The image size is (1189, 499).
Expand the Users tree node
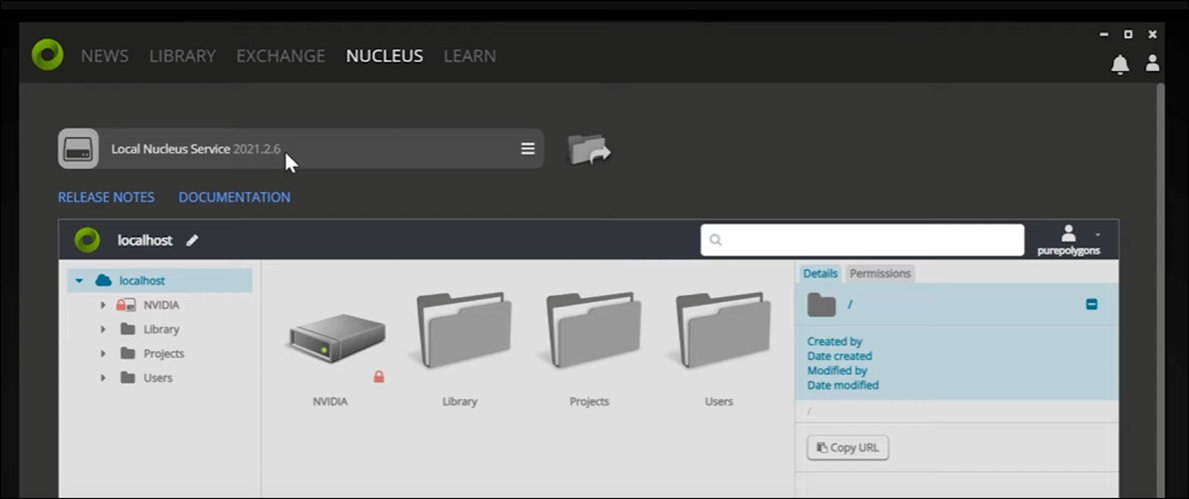coord(103,378)
